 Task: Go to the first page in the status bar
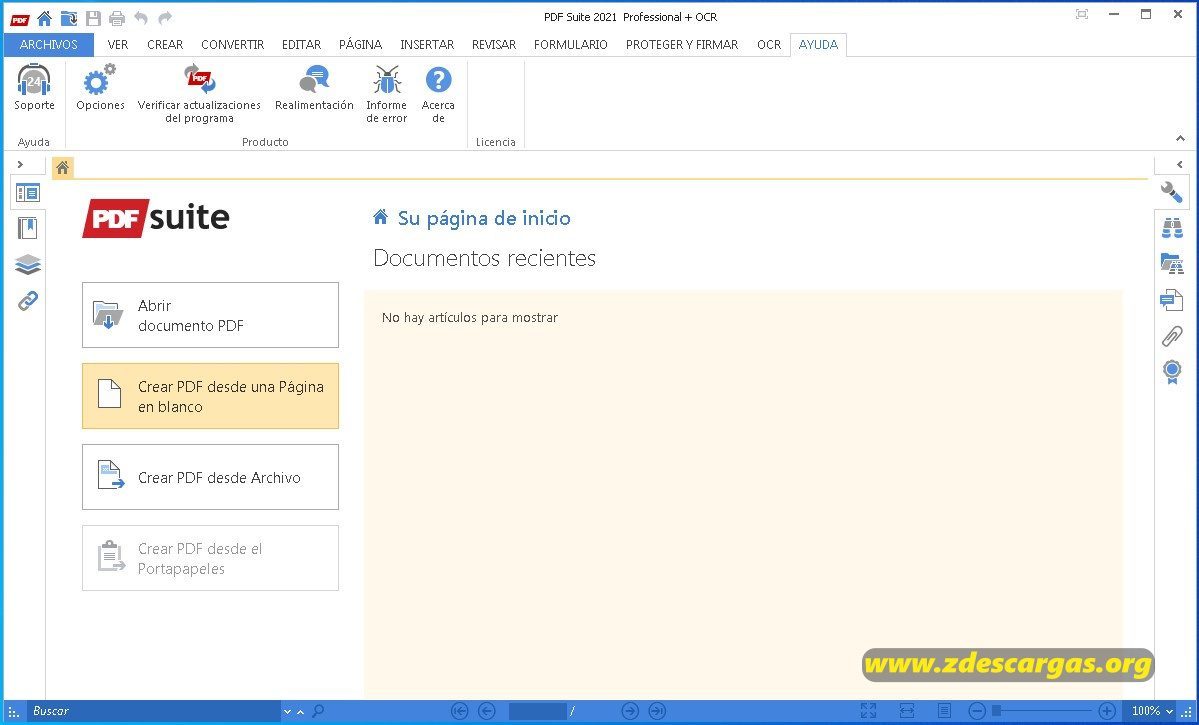click(x=459, y=711)
